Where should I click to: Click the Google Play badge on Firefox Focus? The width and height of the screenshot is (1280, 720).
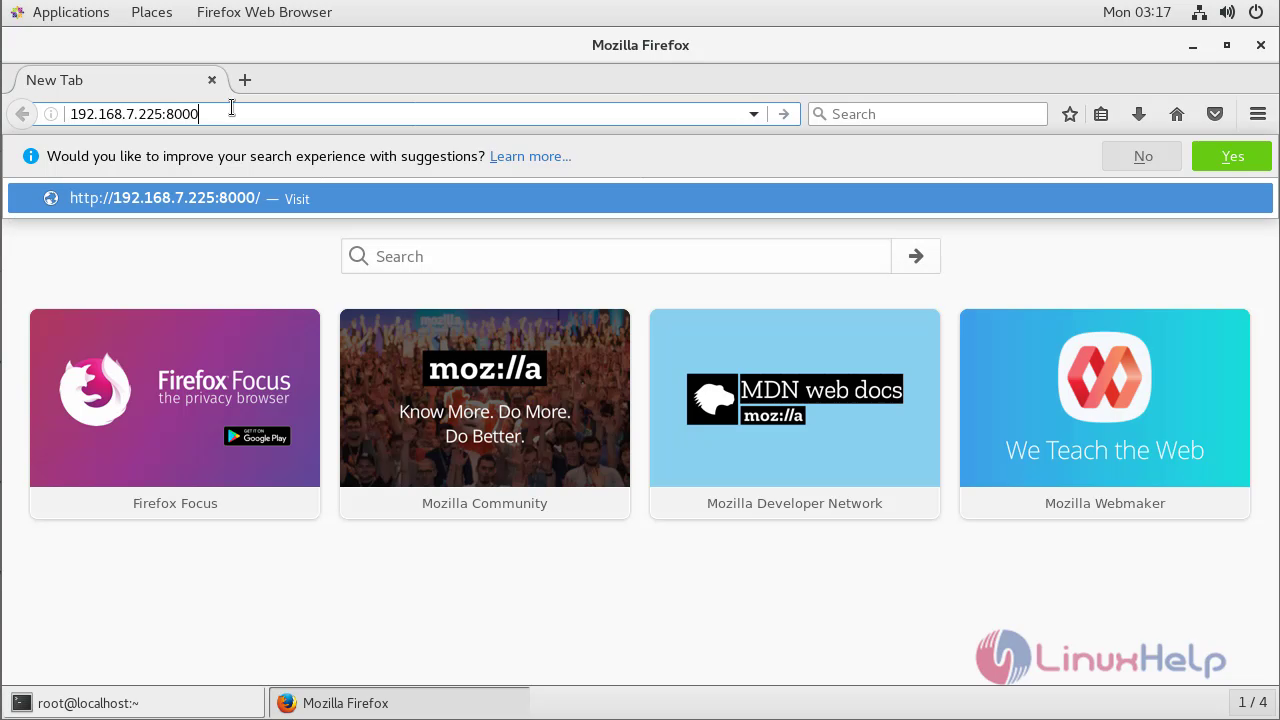pyautogui.click(x=257, y=436)
